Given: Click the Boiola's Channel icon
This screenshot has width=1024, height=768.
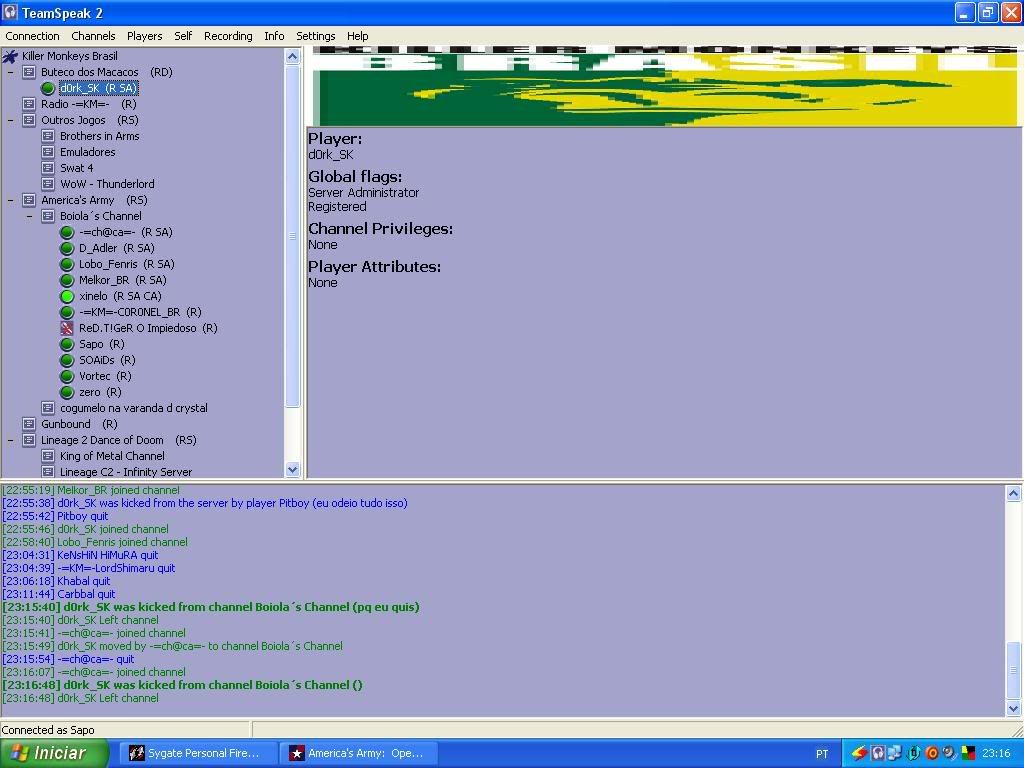Looking at the screenshot, I should coord(48,216).
